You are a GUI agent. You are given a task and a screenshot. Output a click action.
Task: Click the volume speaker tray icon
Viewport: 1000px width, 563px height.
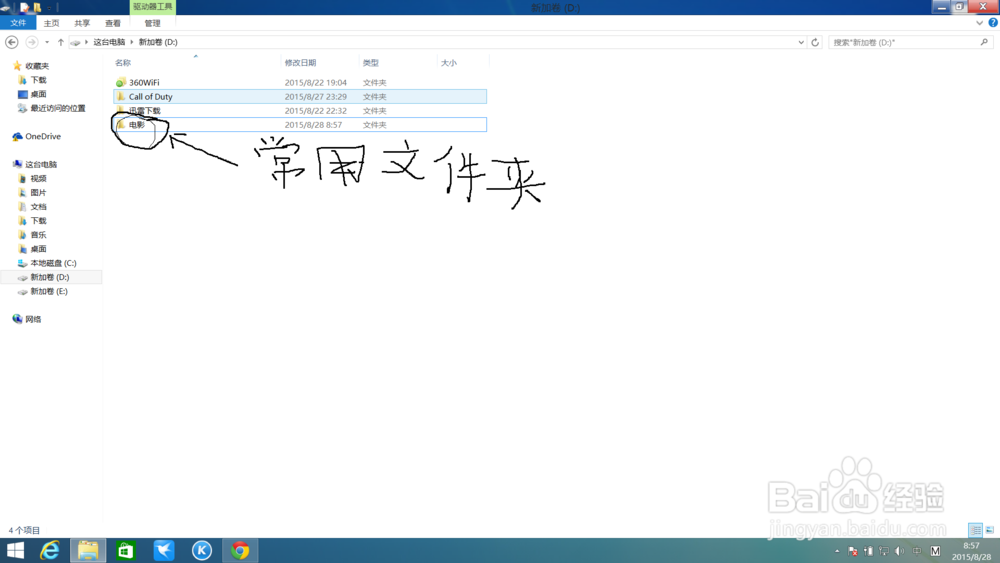[x=899, y=551]
